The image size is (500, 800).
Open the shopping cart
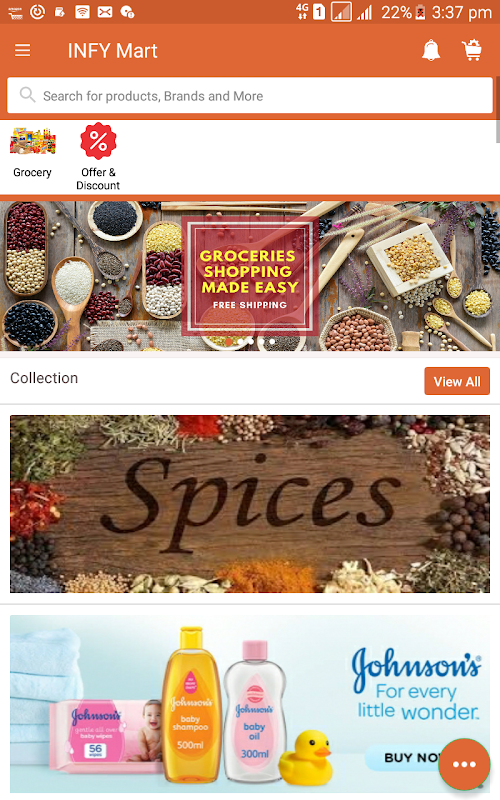(x=472, y=51)
